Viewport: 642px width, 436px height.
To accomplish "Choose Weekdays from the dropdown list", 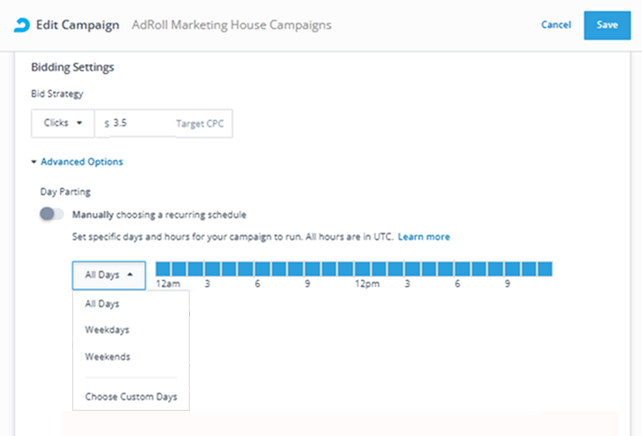I will point(106,329).
